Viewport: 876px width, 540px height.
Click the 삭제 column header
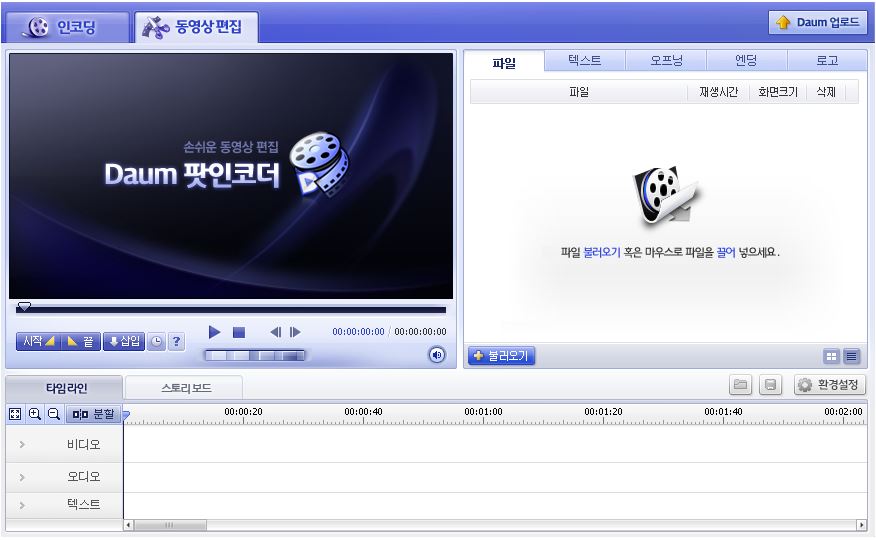826,92
